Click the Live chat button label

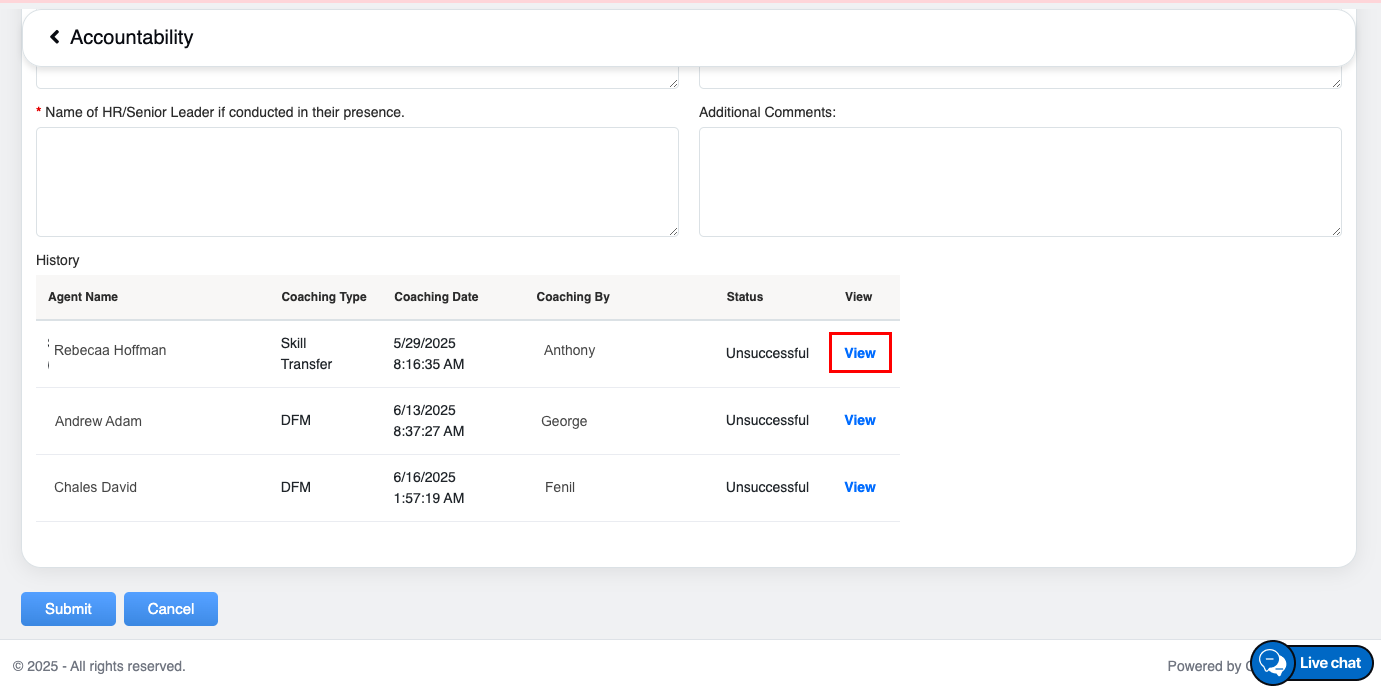1330,663
